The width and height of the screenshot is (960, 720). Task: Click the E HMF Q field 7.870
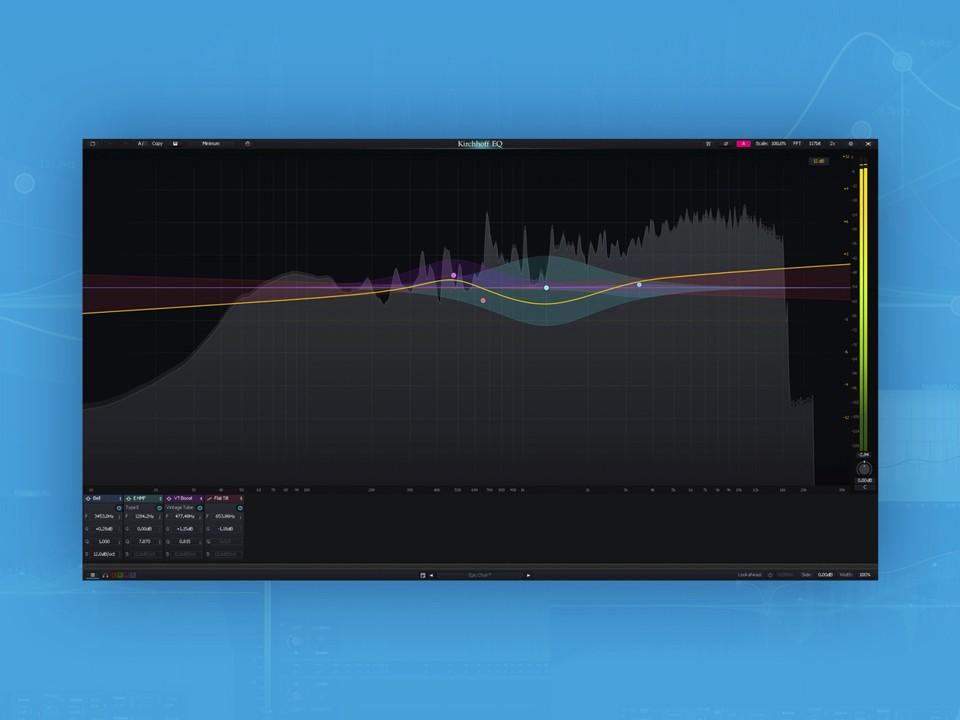coord(144,542)
